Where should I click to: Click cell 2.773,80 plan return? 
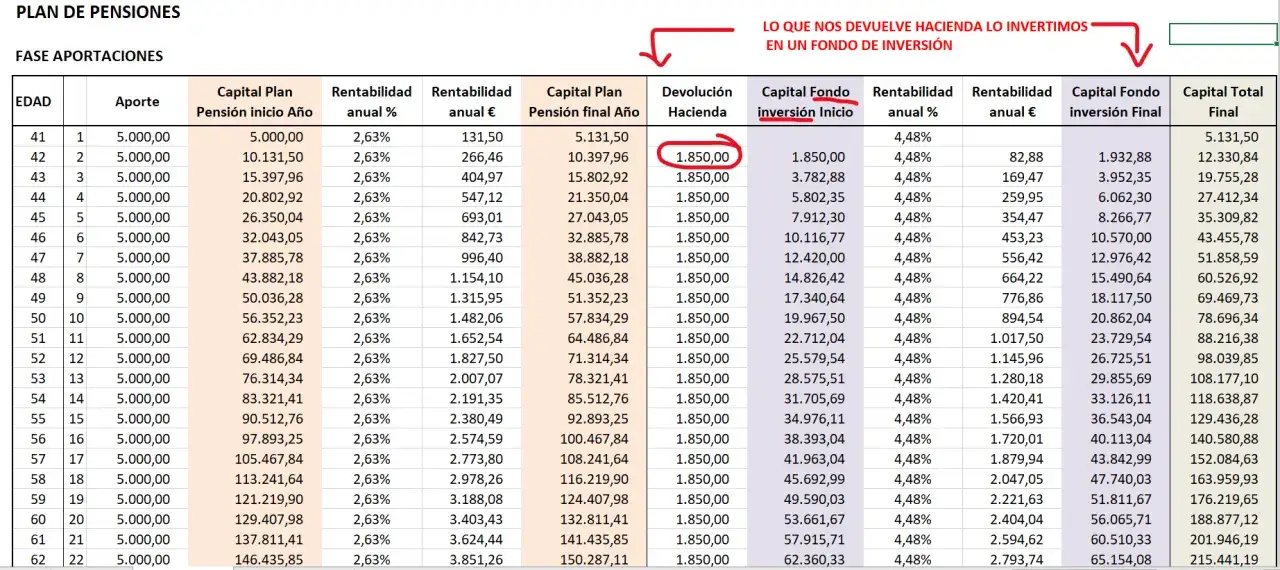(x=483, y=459)
